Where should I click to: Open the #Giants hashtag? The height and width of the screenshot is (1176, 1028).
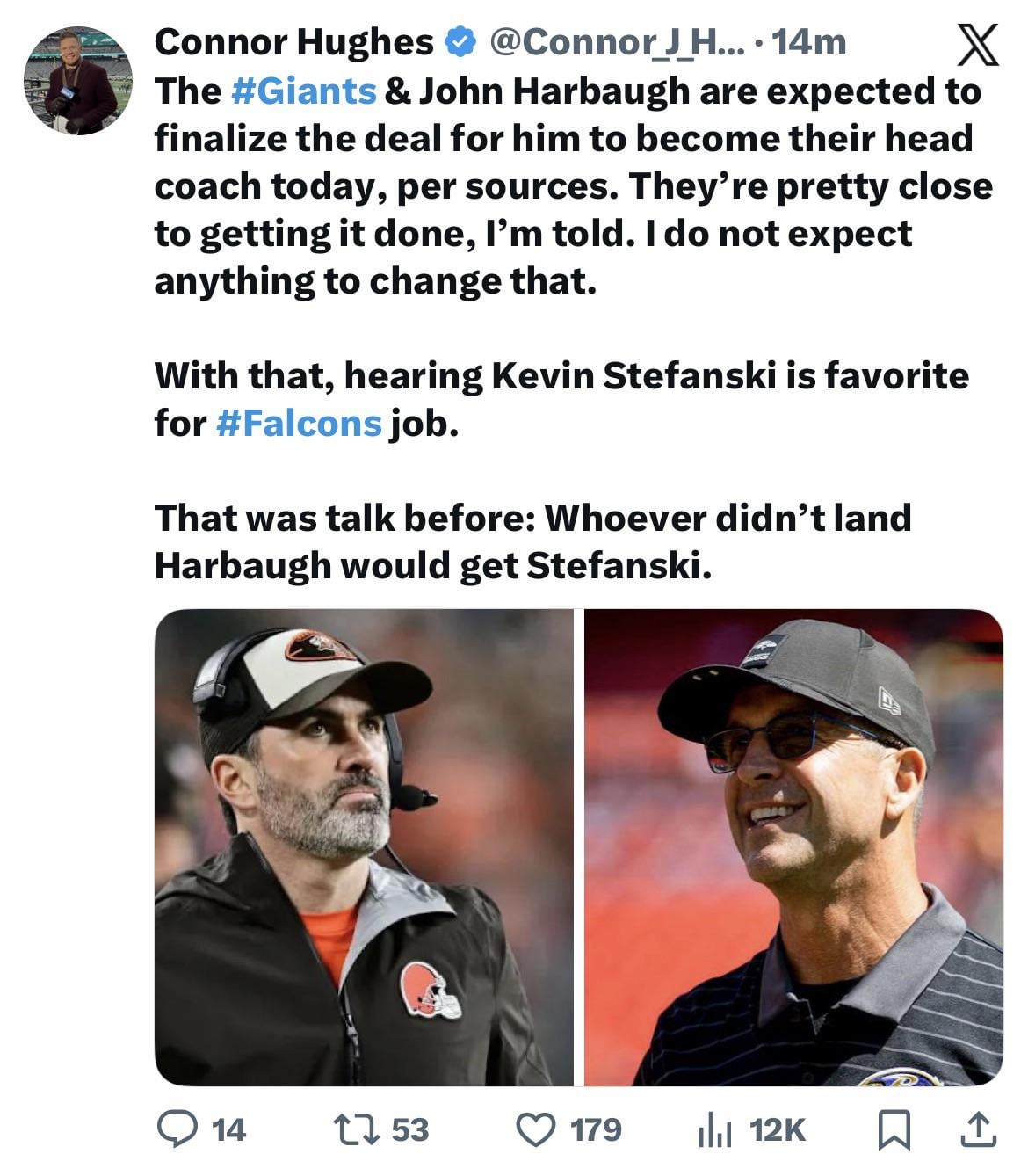[x=304, y=91]
